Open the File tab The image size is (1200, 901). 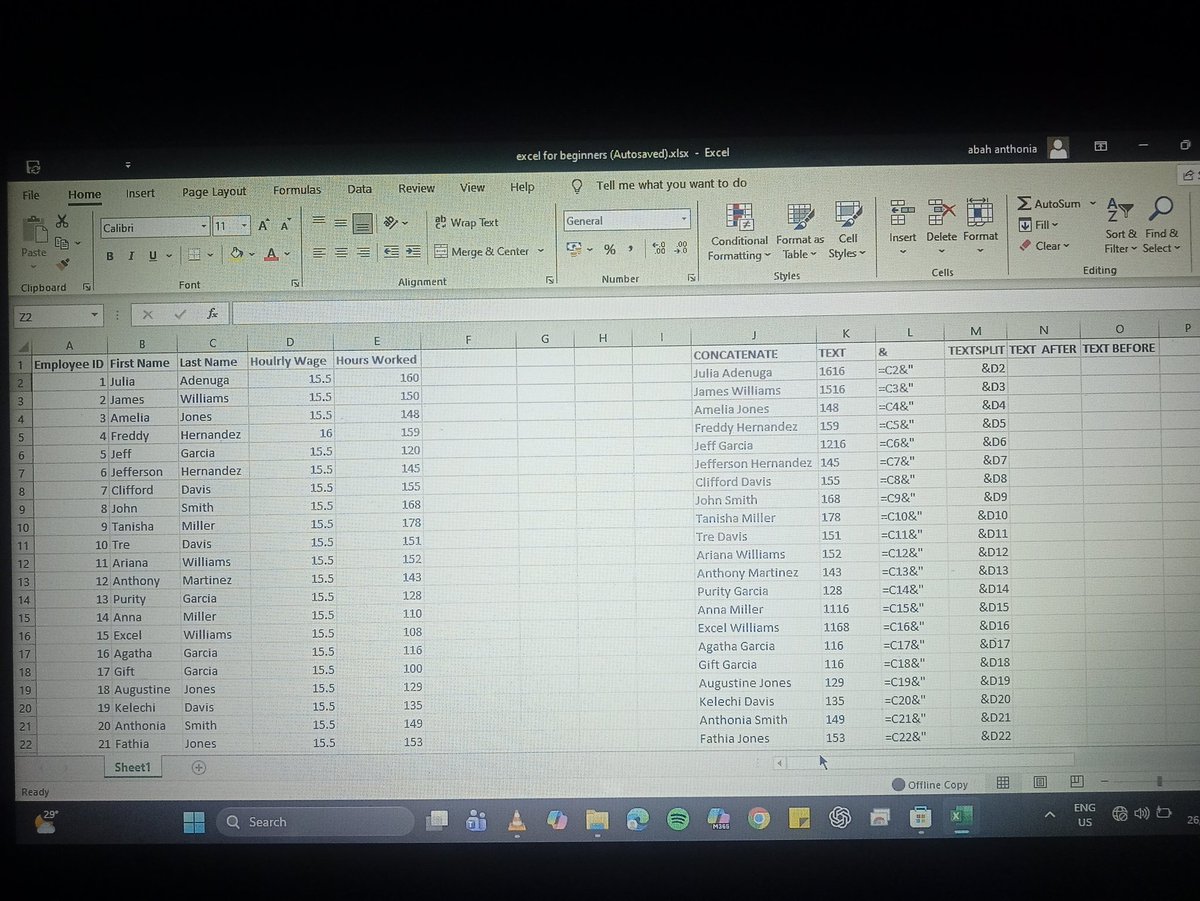click(x=31, y=196)
